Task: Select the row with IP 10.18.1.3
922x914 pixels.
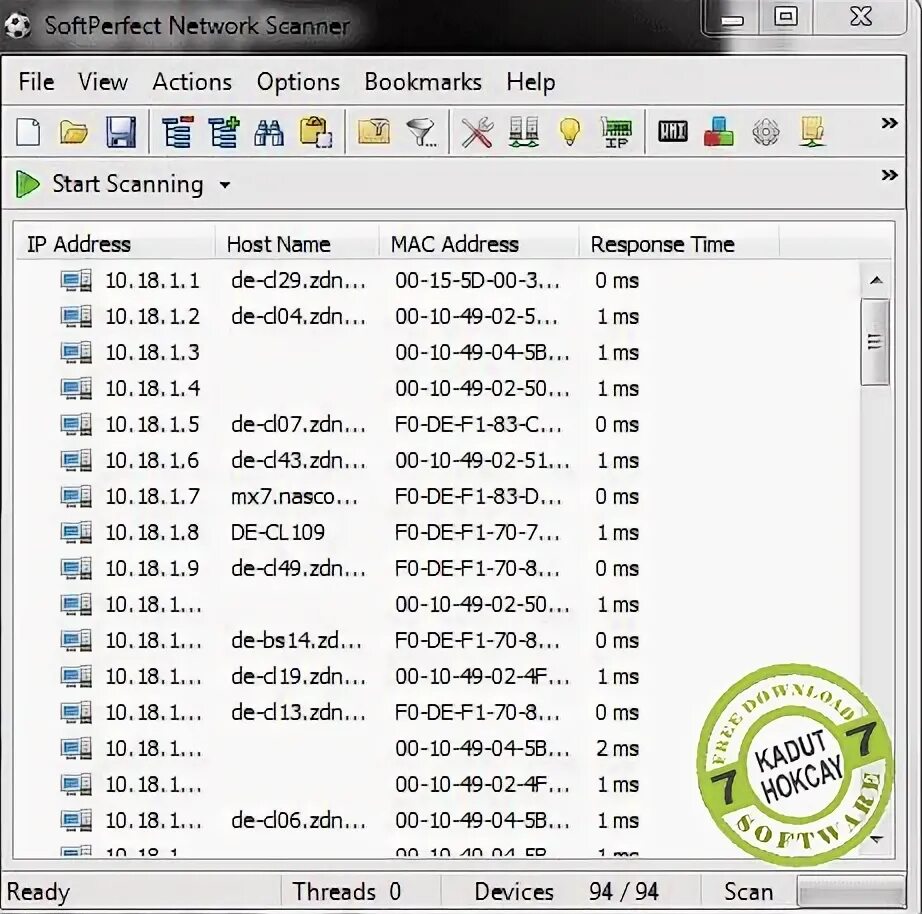Action: [x=437, y=352]
